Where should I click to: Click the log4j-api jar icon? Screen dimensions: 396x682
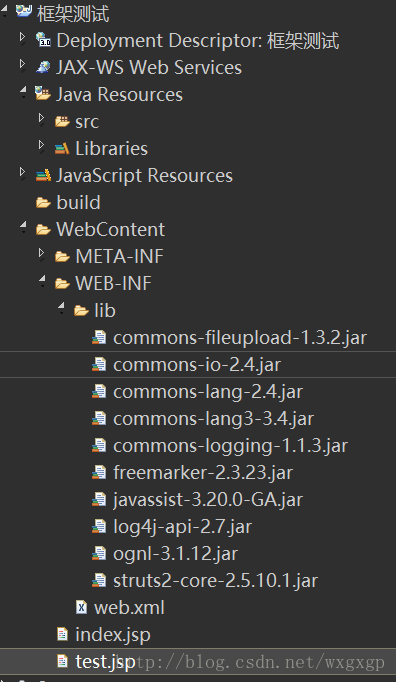tap(99, 526)
